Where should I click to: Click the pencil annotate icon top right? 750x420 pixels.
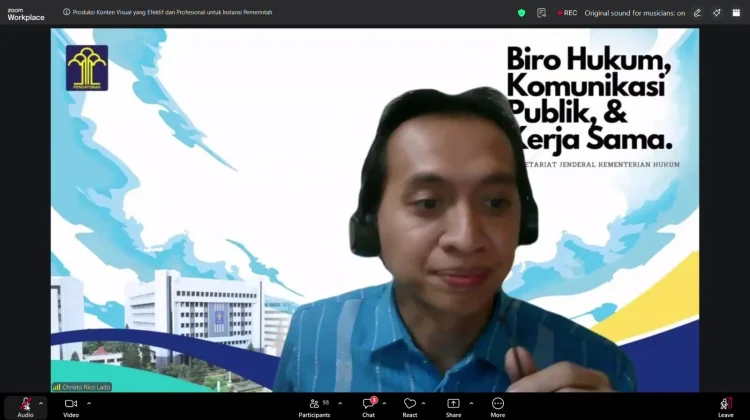697,13
